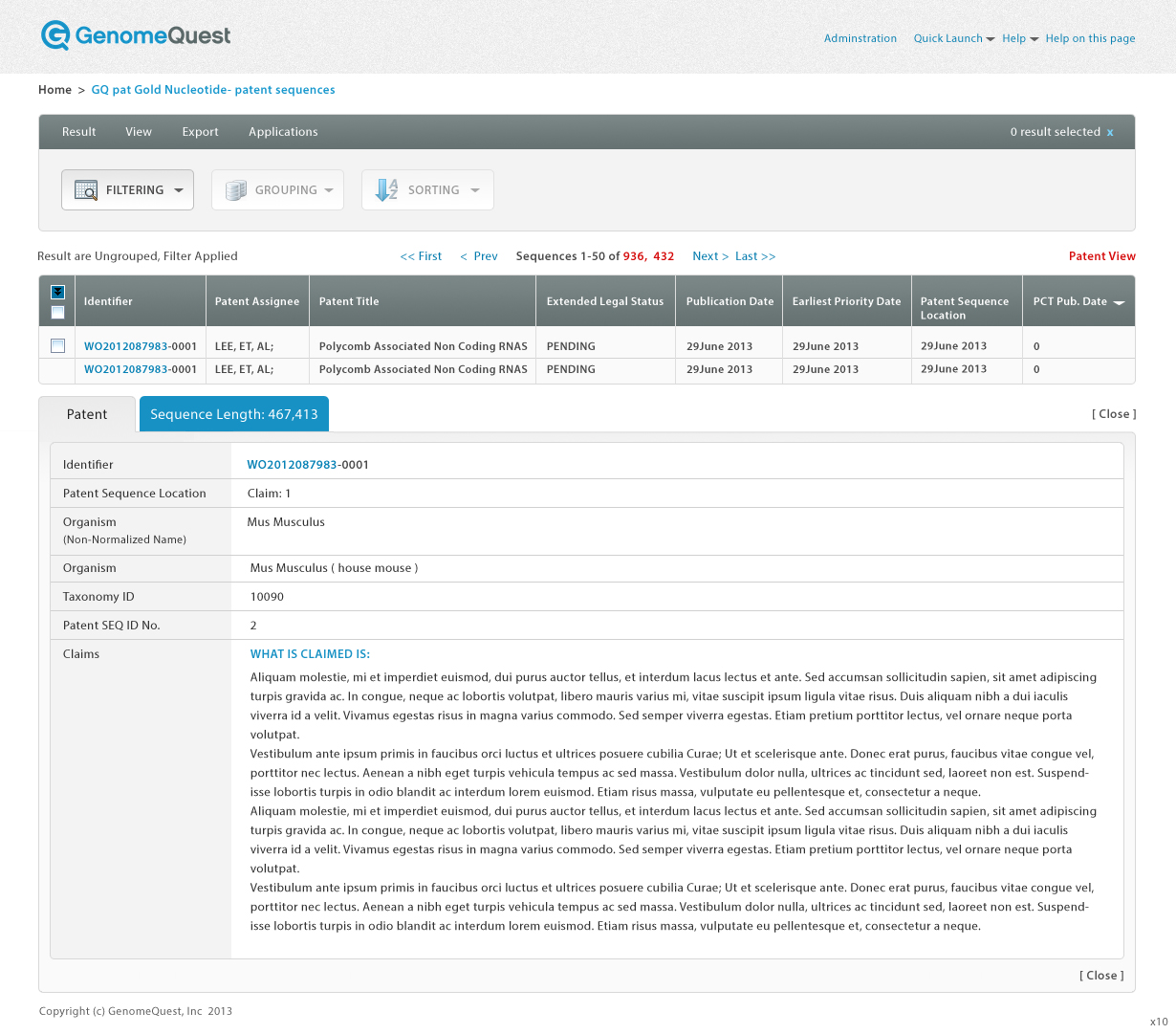Click first row Polycomb Associated Non Coding RNAS title
Viewport: 1176px width, 1034px height.
pyautogui.click(x=424, y=346)
